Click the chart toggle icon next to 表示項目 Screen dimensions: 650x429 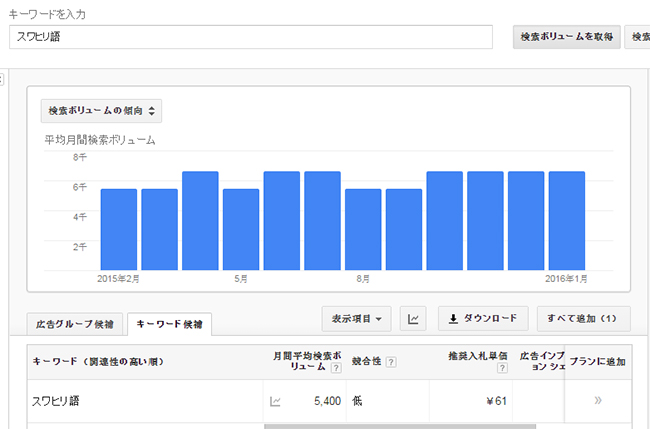pyautogui.click(x=413, y=319)
